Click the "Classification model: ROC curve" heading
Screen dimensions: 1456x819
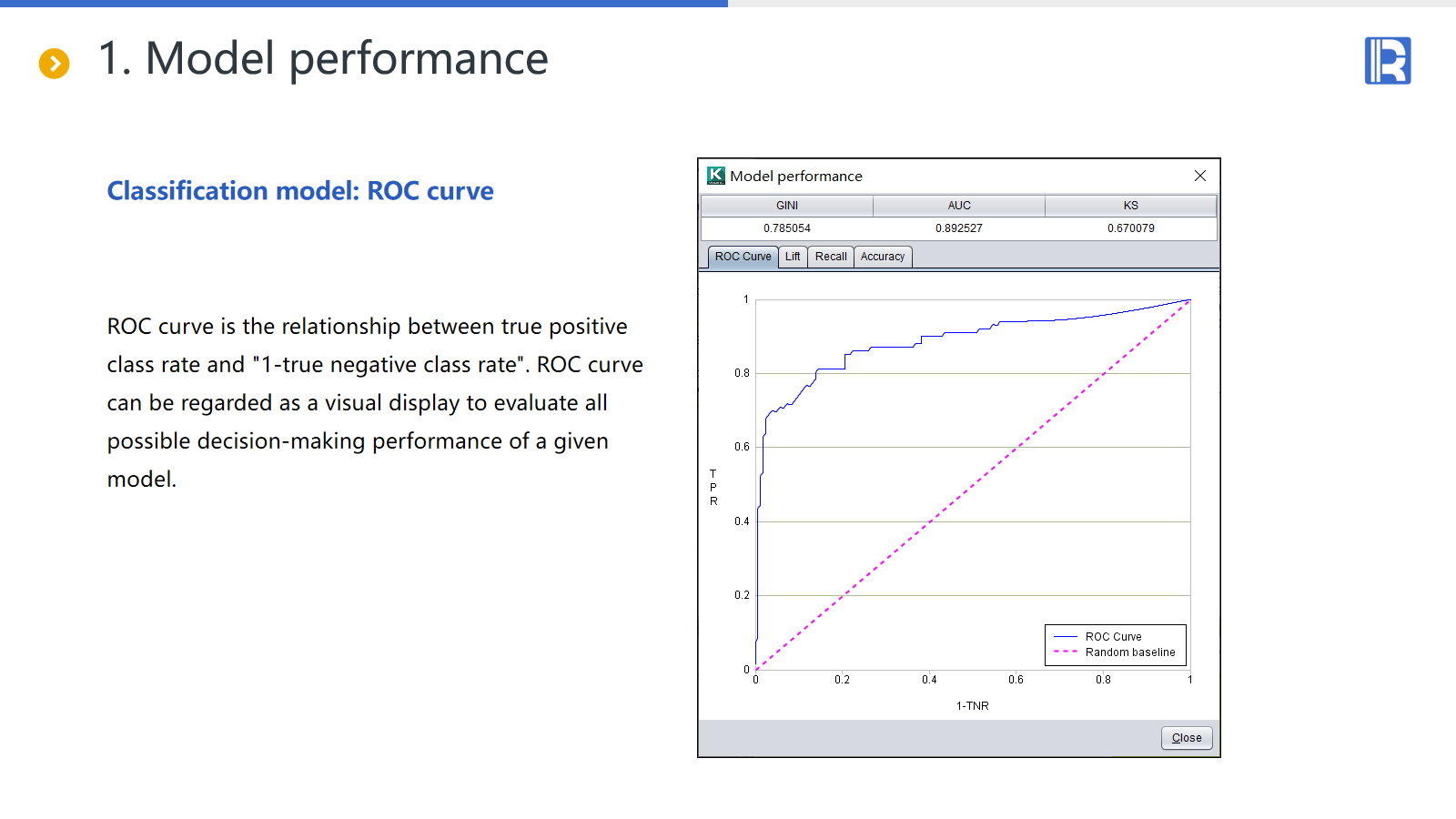pos(300,191)
